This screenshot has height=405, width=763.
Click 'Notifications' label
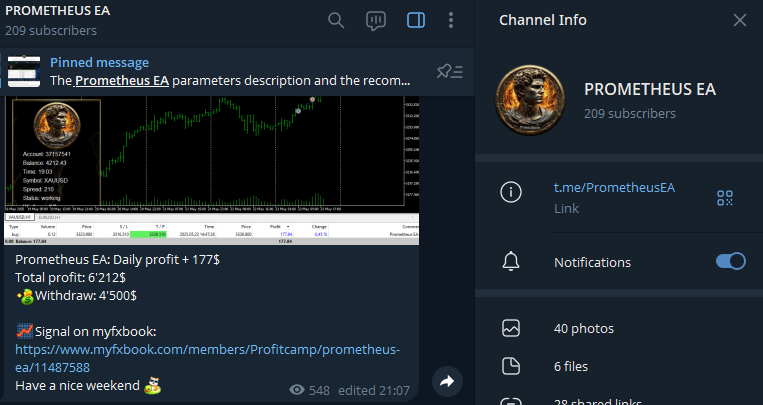click(x=592, y=262)
